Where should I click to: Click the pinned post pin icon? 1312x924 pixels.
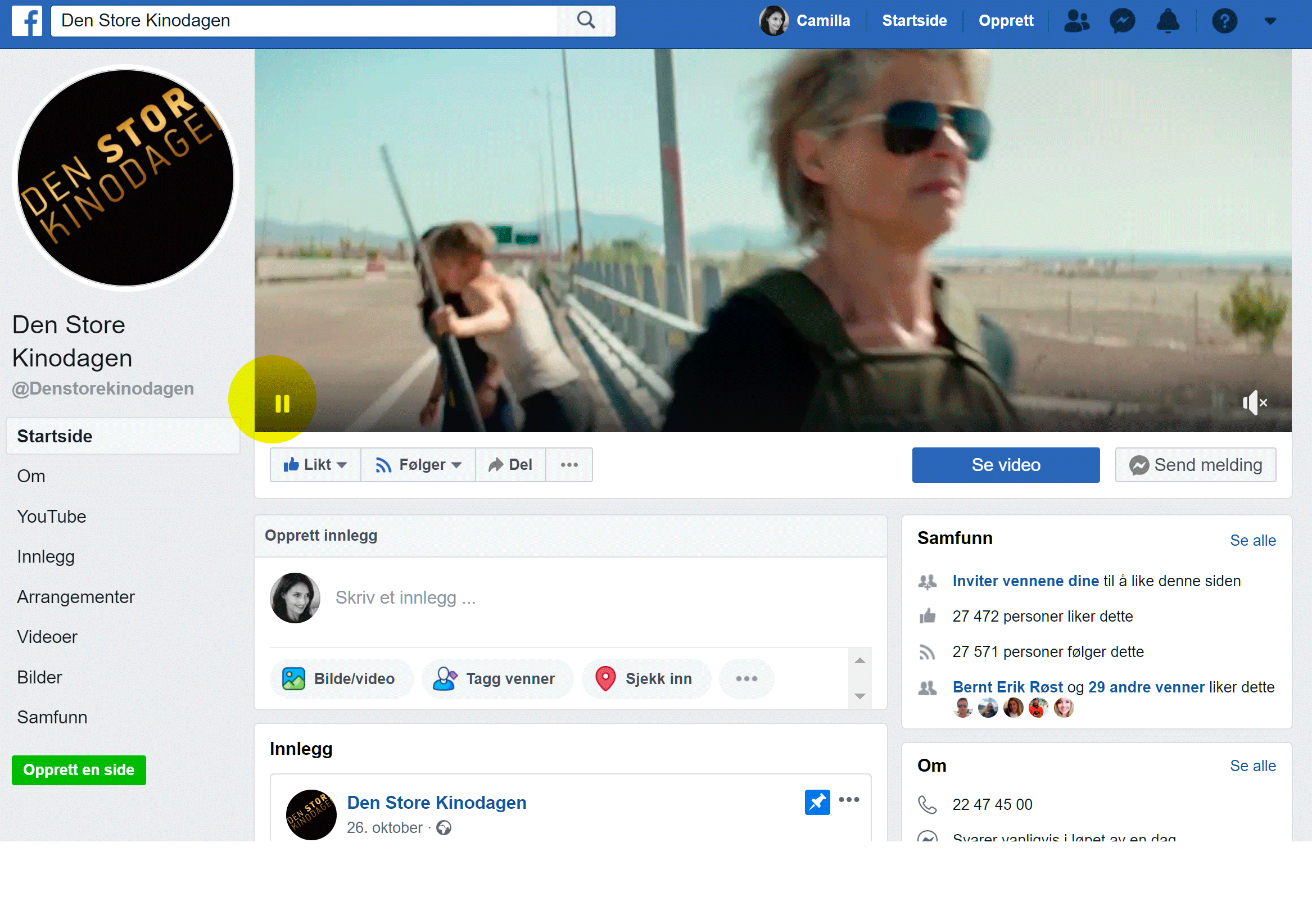(817, 802)
